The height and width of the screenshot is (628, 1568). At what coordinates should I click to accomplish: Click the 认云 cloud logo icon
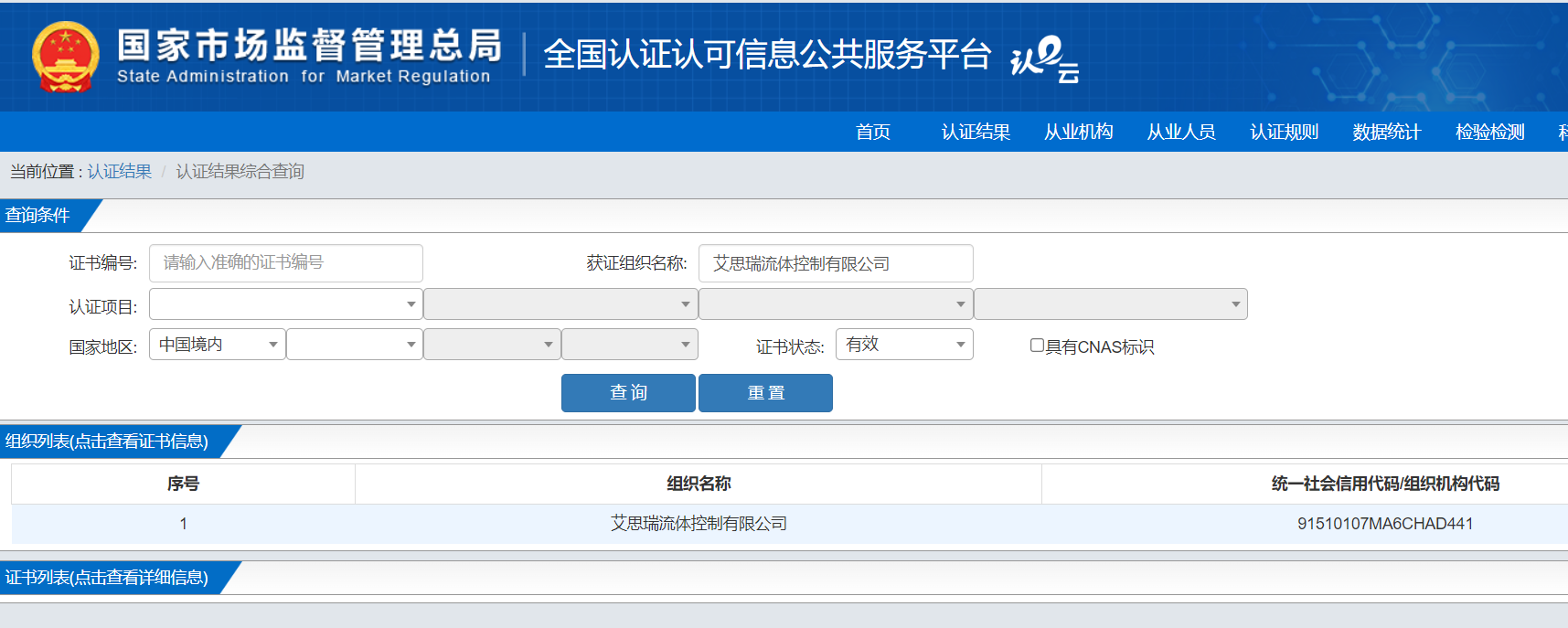click(x=1044, y=59)
